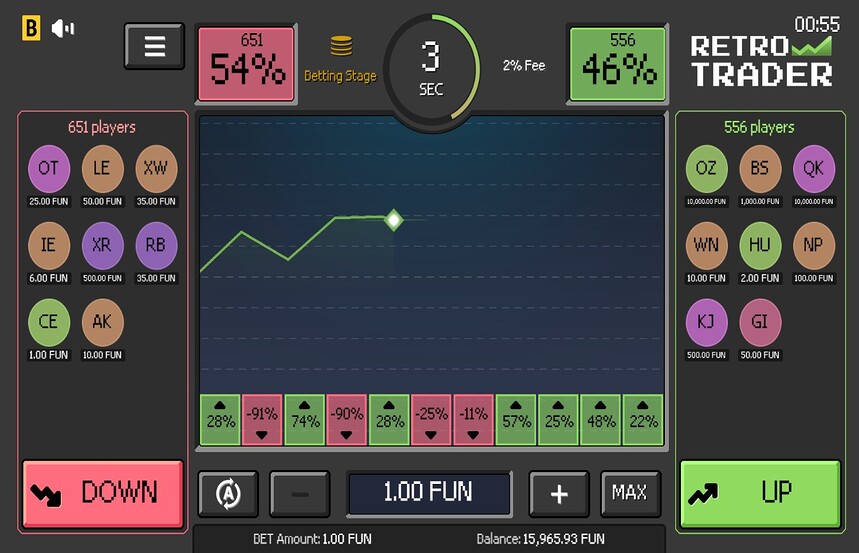
Task: Click the green 57% history result
Action: pos(516,420)
